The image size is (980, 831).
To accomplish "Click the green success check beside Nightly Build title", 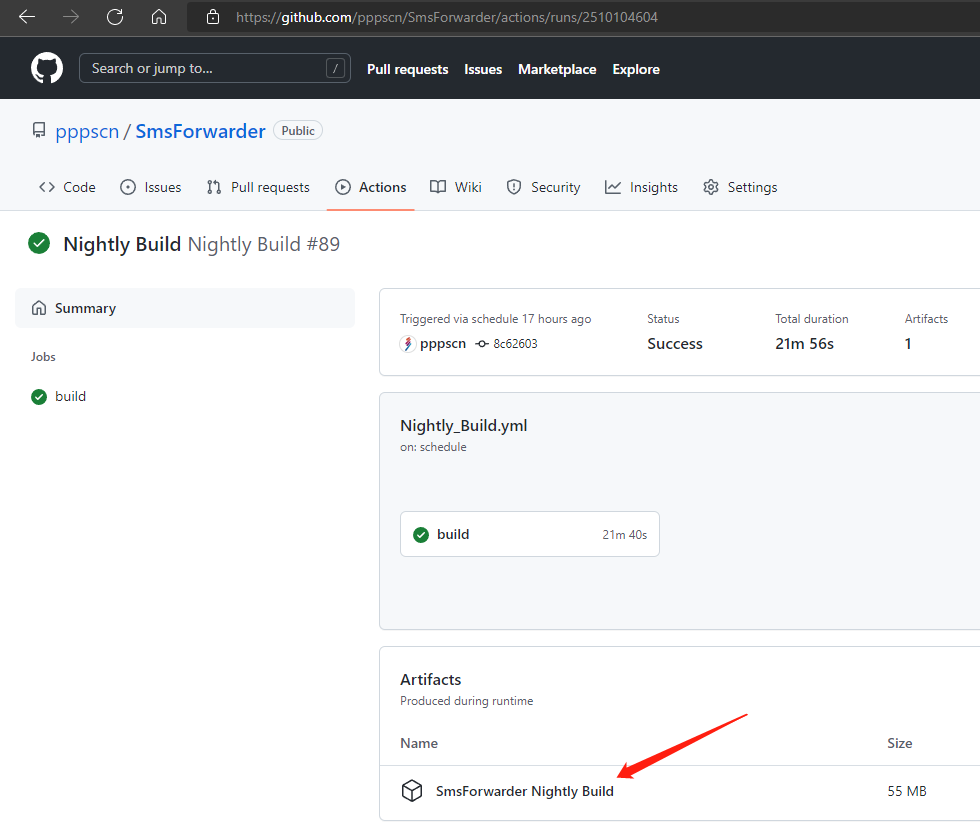I will [x=39, y=243].
